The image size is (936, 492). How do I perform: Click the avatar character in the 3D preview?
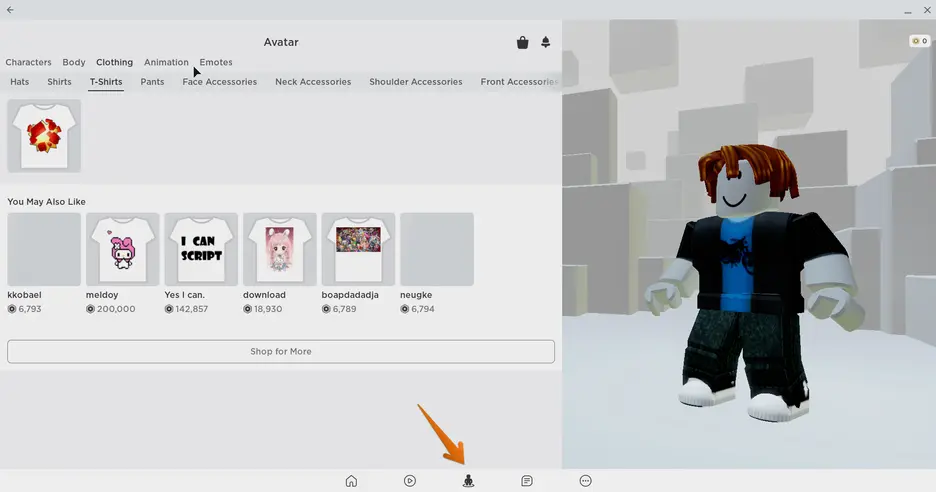[755, 281]
